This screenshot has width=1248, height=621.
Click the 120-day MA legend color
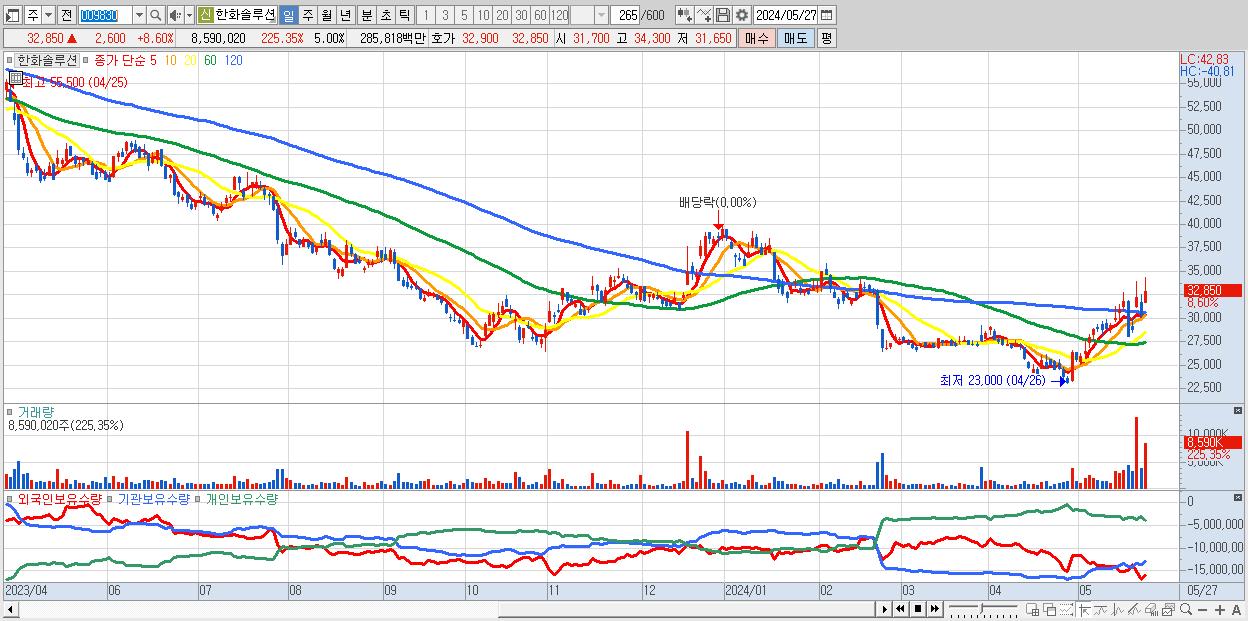[x=233, y=61]
